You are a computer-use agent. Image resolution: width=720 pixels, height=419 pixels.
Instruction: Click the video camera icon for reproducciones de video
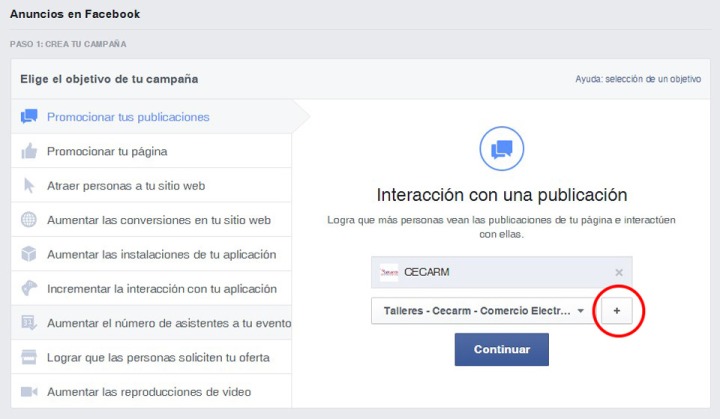pyautogui.click(x=29, y=392)
